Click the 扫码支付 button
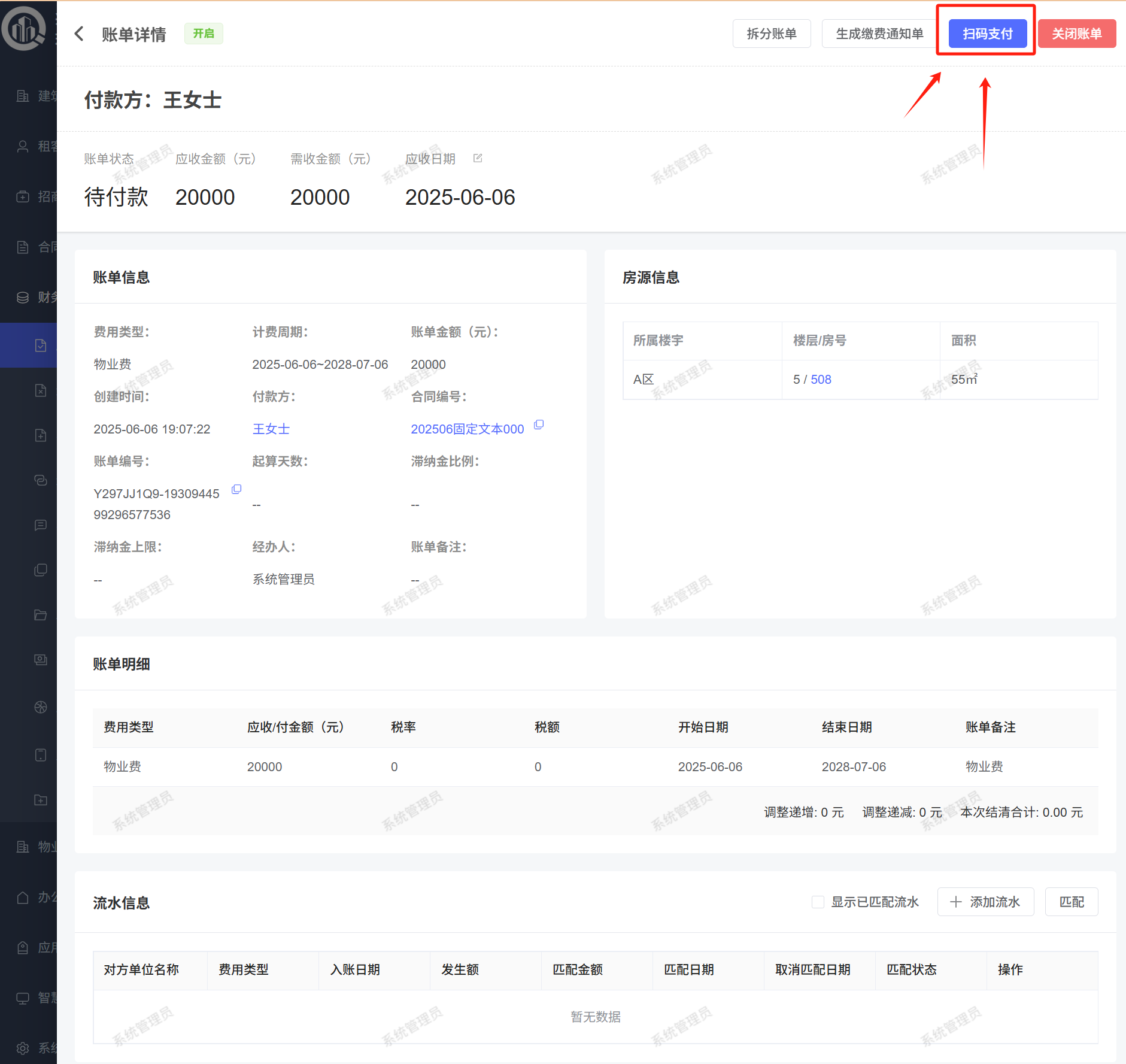This screenshot has height=1064, width=1126. pos(987,34)
